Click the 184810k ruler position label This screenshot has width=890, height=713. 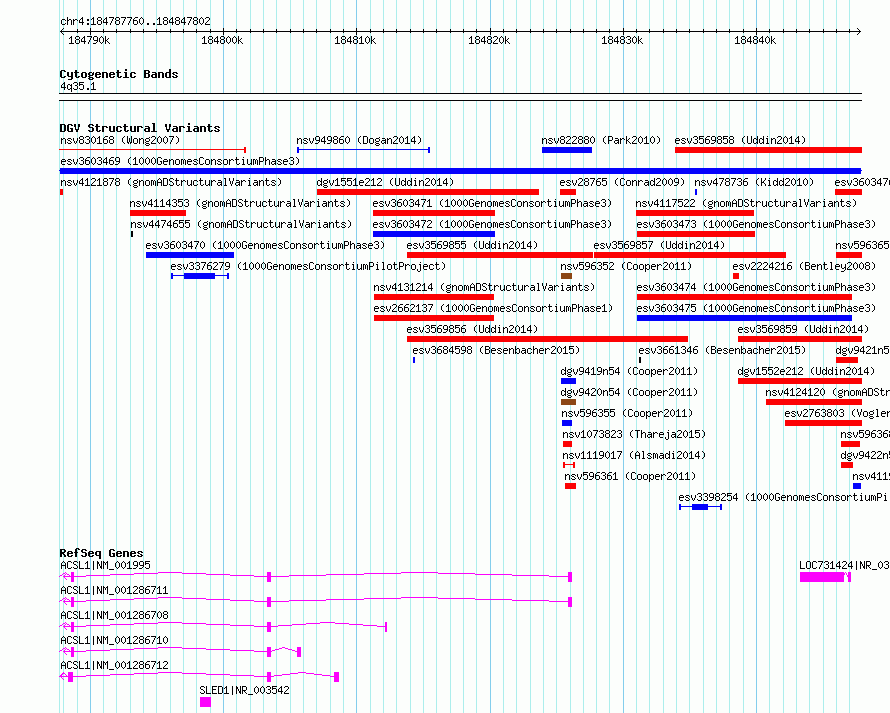(355, 40)
